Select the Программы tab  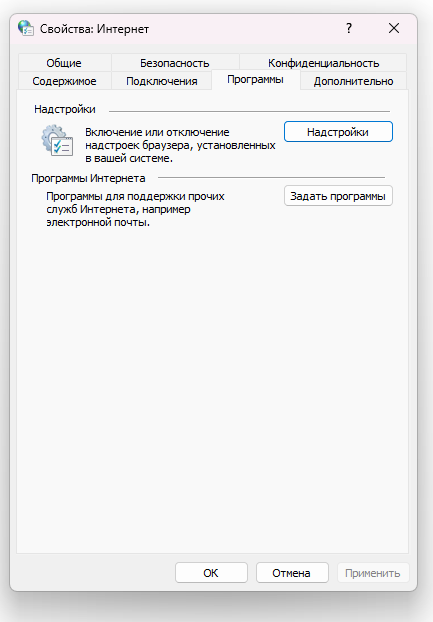click(255, 80)
